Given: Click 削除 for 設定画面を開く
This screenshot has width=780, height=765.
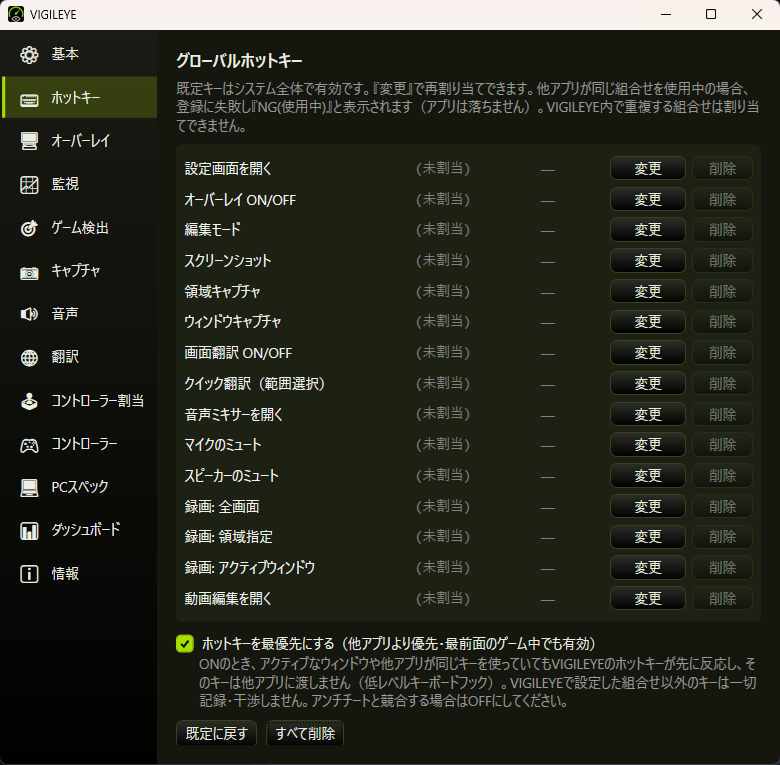Looking at the screenshot, I should [x=722, y=169].
